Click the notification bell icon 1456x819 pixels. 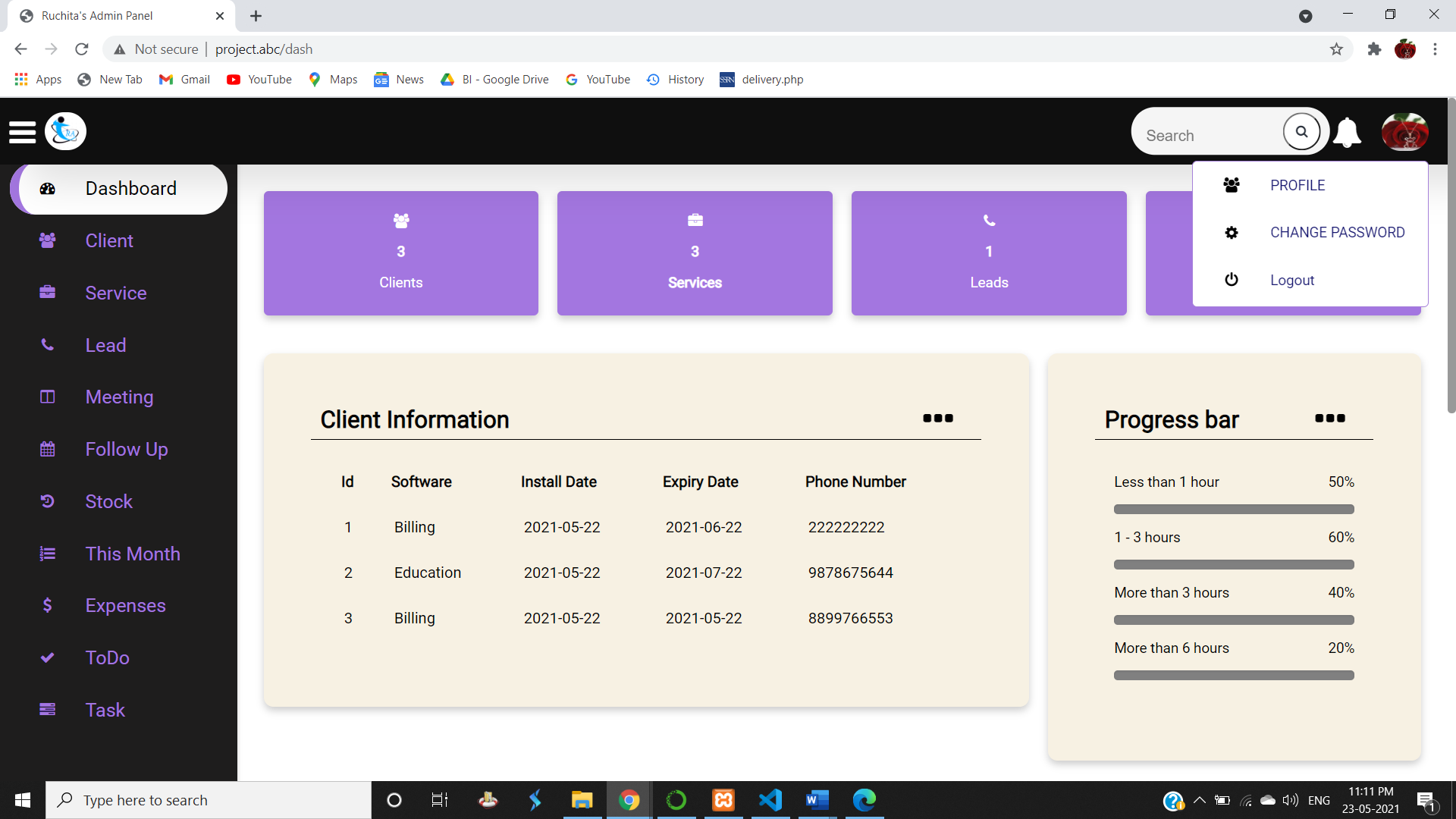(x=1347, y=133)
